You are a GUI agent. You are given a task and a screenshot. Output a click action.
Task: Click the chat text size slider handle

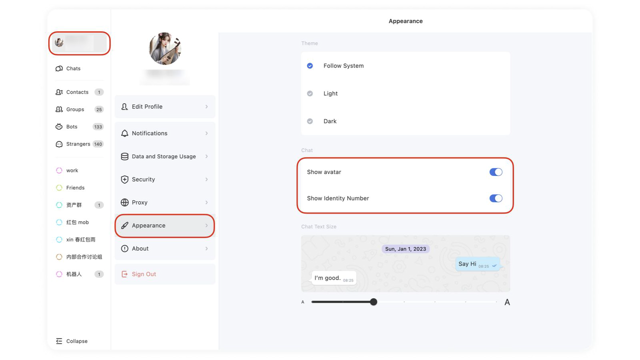(x=373, y=302)
